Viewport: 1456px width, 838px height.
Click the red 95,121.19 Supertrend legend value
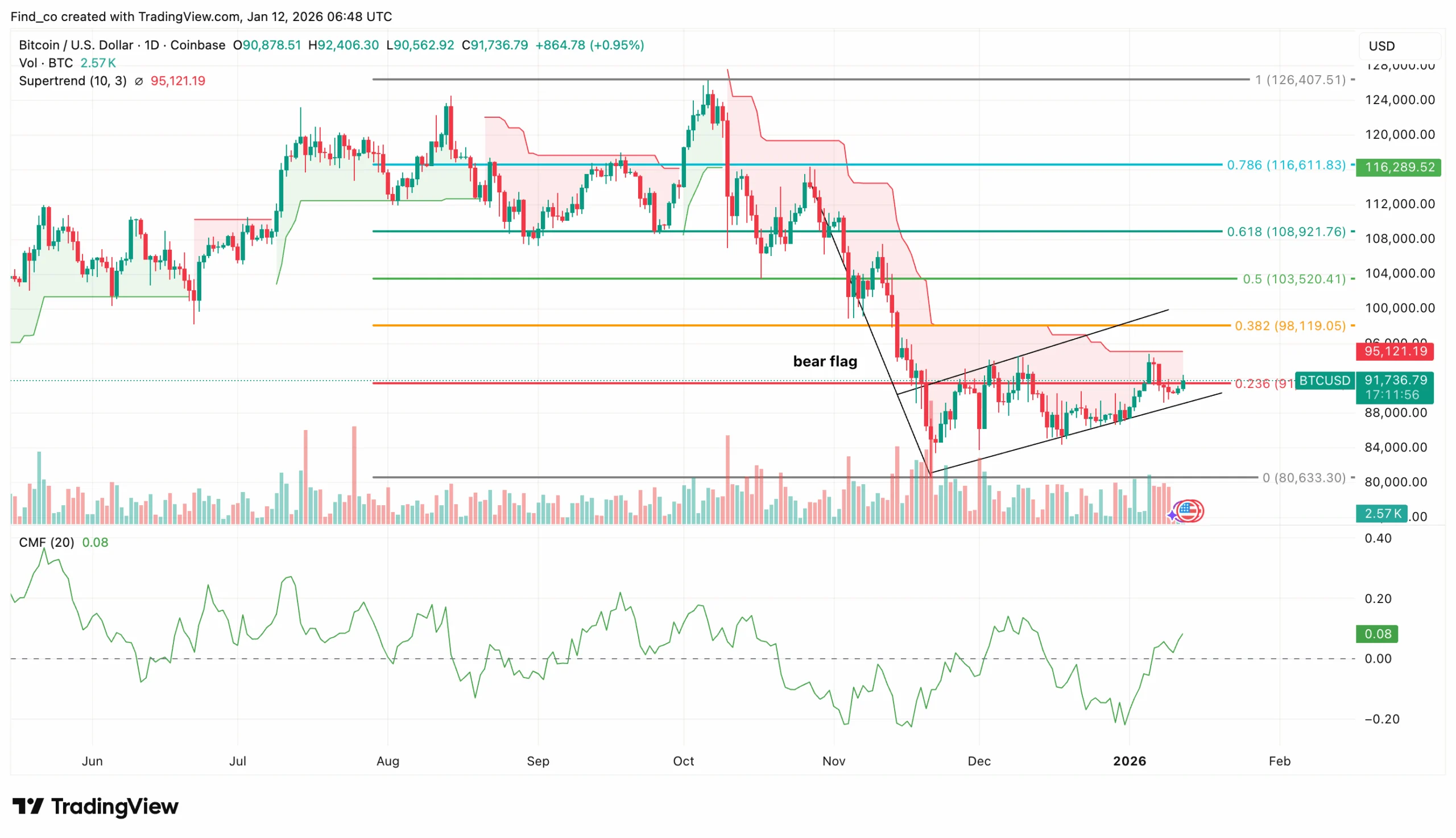point(178,81)
